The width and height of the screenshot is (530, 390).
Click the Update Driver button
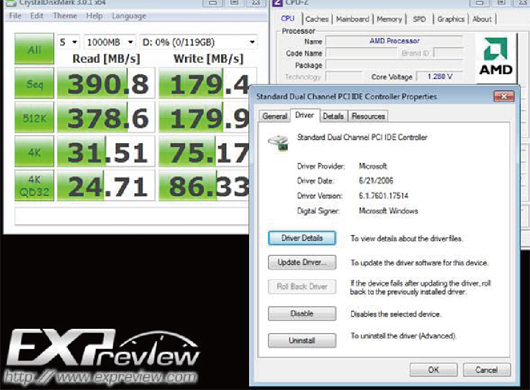302,262
